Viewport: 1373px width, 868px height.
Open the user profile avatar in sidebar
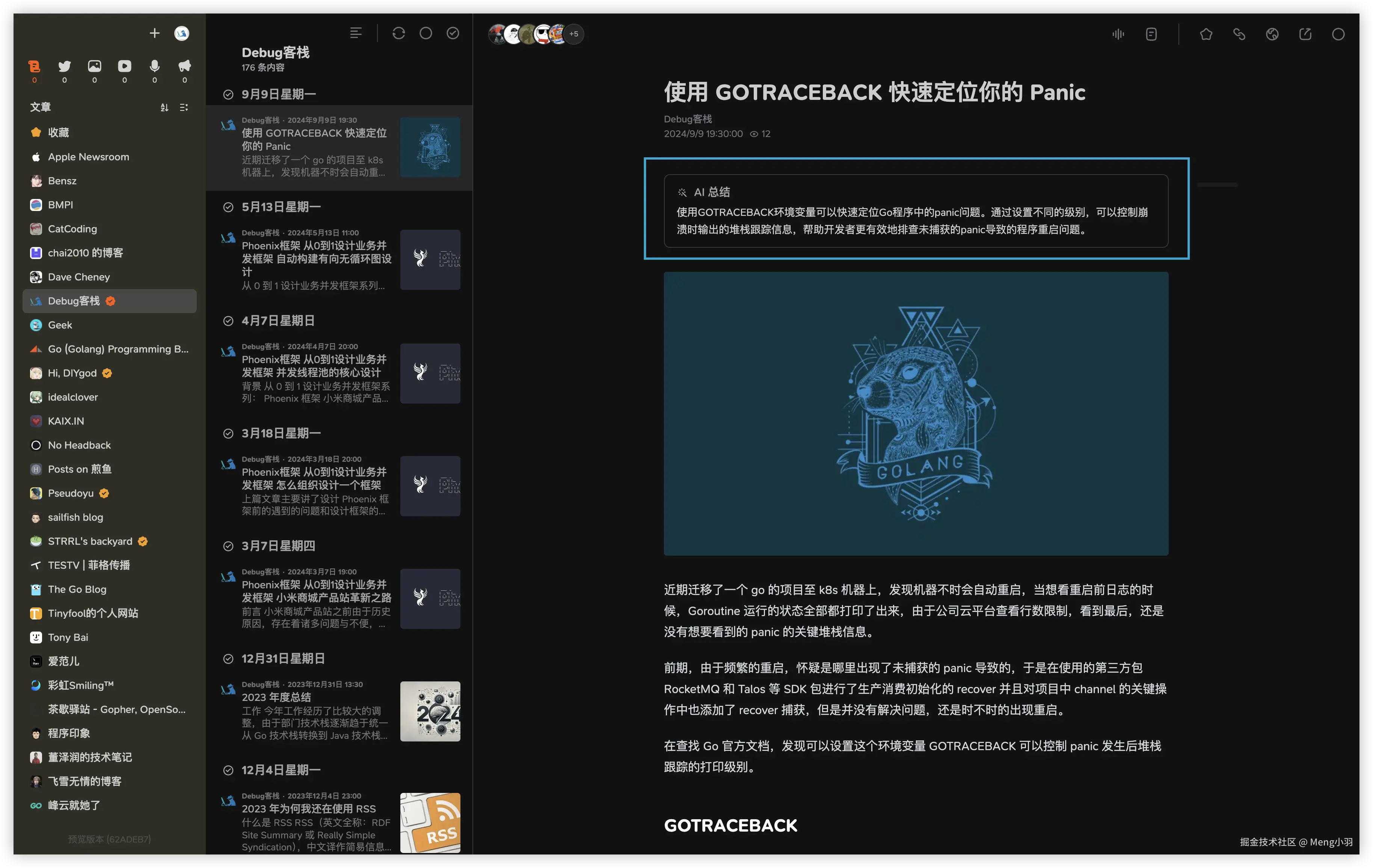181,34
